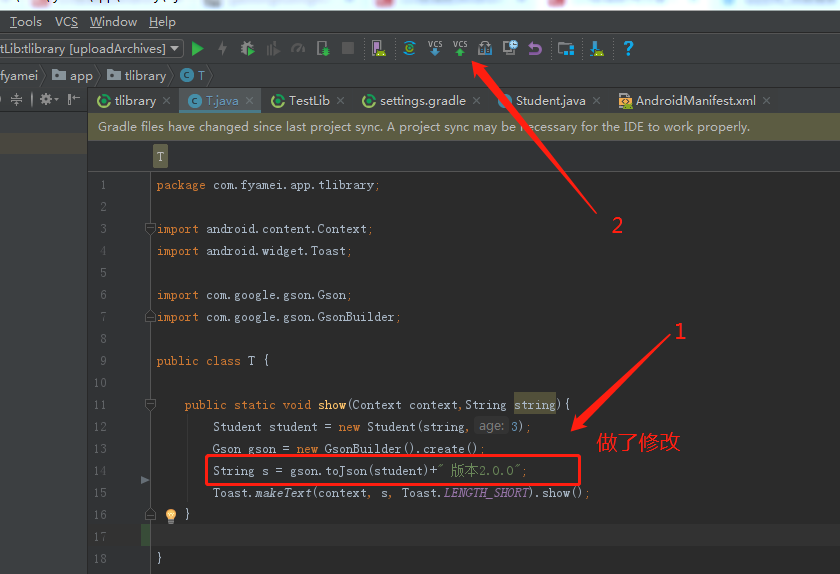The width and height of the screenshot is (840, 574).
Task: Open Help question mark icon
Action: tap(628, 49)
